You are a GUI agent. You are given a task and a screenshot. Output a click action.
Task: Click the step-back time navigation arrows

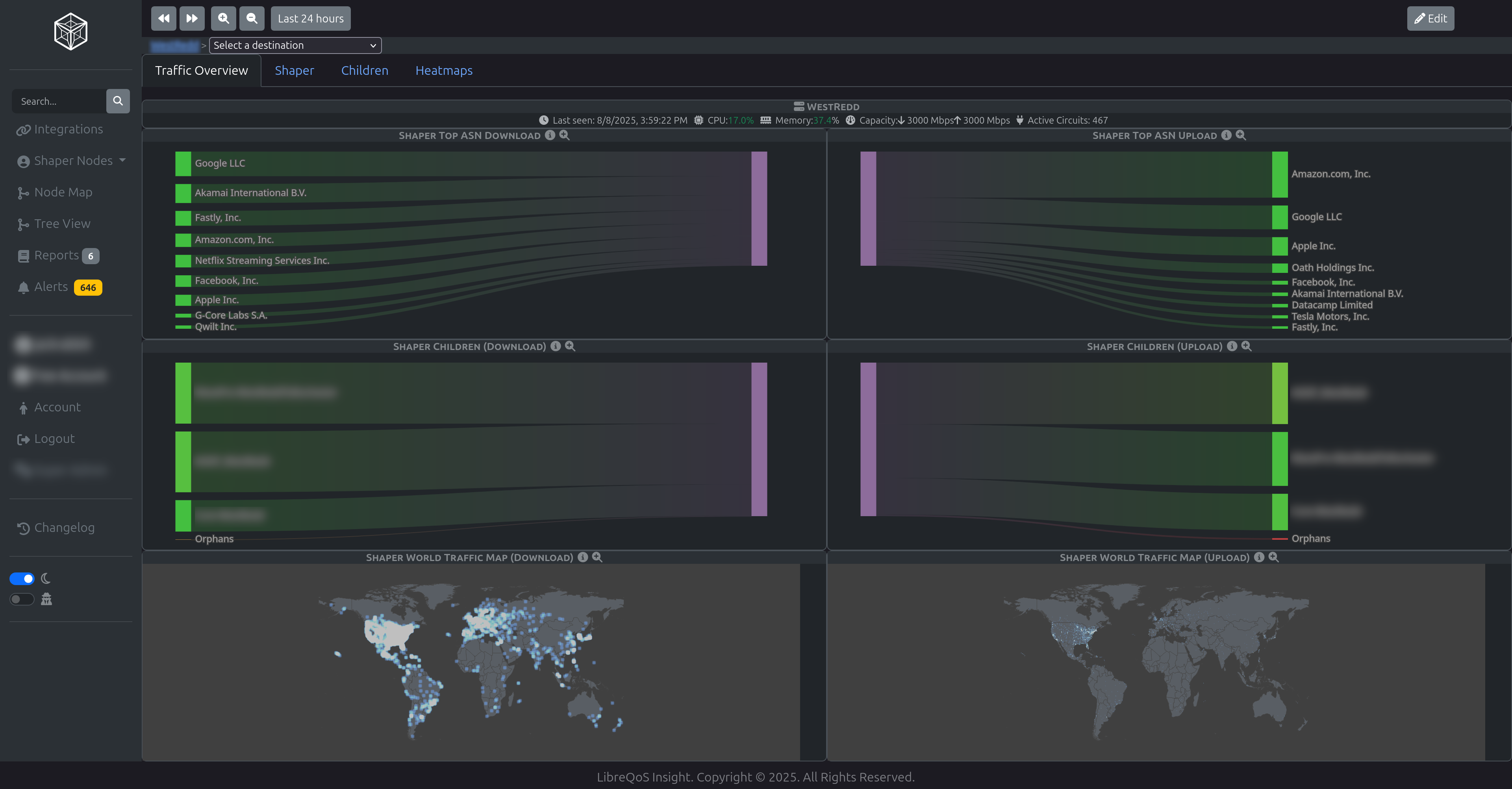tap(163, 18)
